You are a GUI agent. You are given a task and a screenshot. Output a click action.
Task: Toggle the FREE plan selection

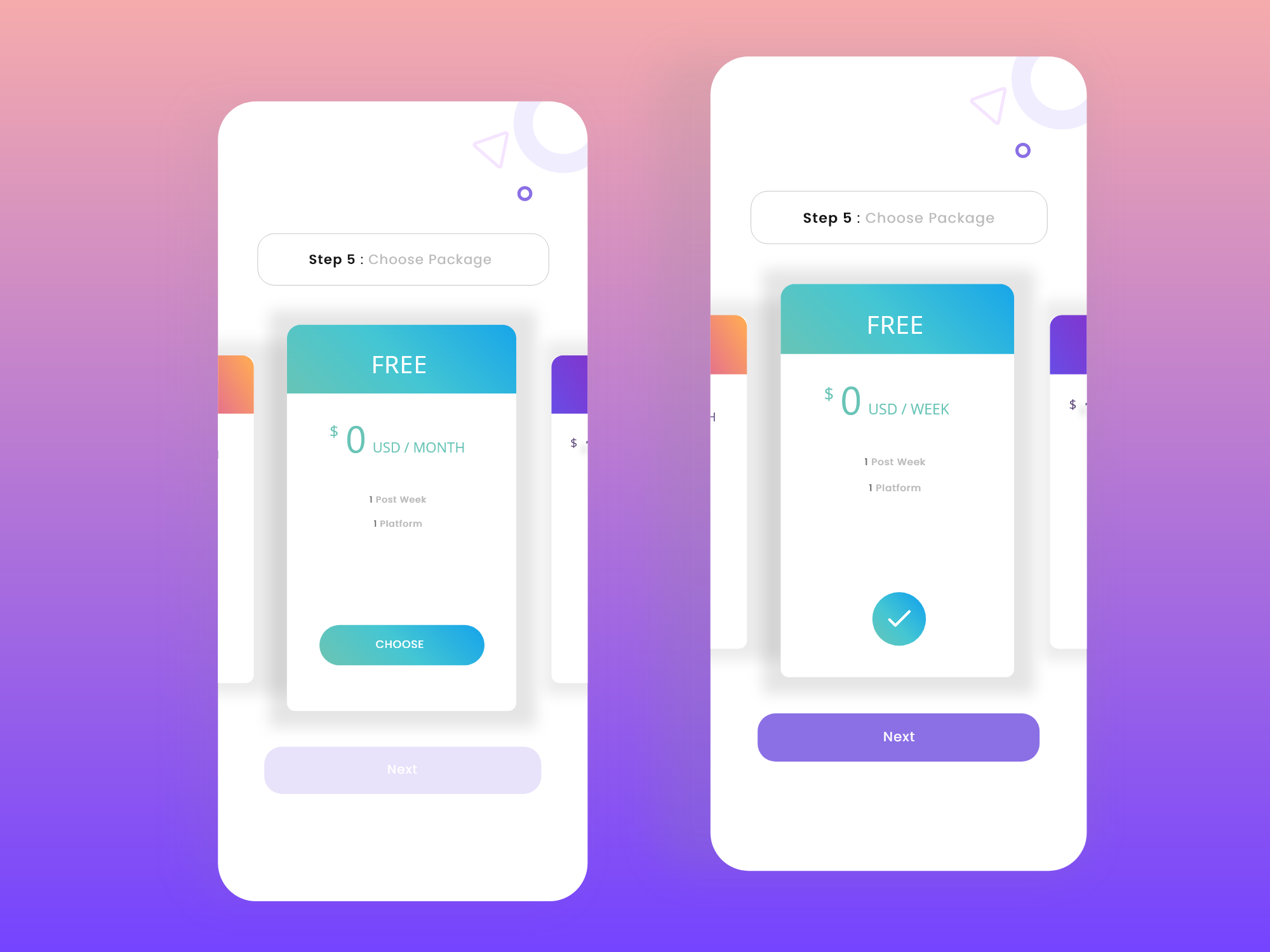click(399, 644)
